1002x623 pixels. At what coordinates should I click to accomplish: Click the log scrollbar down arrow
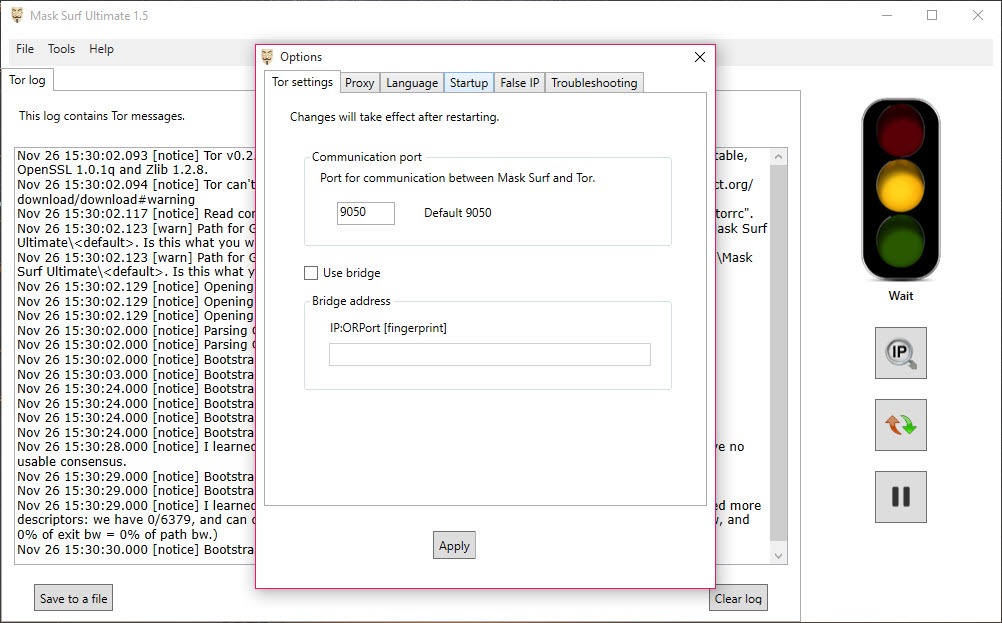click(x=778, y=556)
